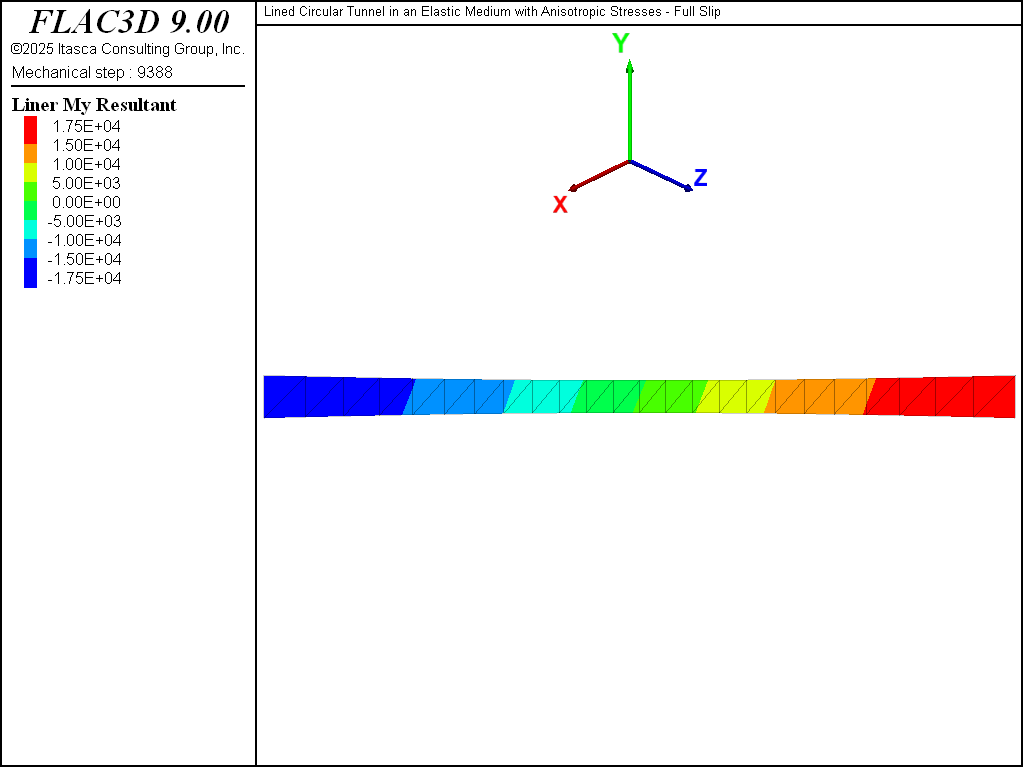Click the light blue band of the liner strip

point(458,396)
